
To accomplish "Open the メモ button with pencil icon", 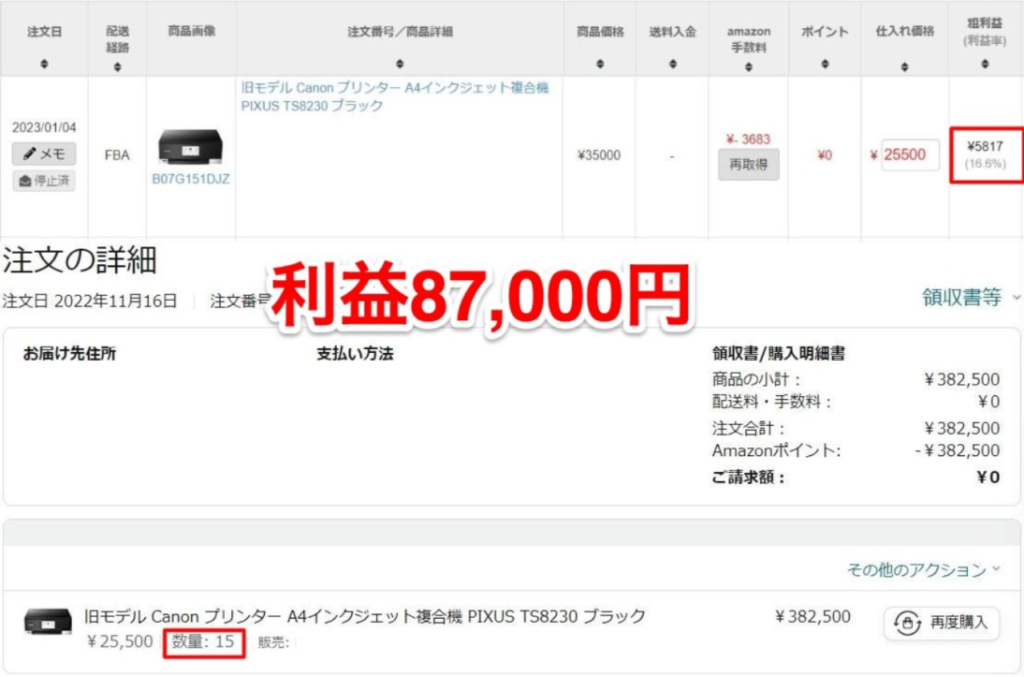I will pyautogui.click(x=44, y=154).
